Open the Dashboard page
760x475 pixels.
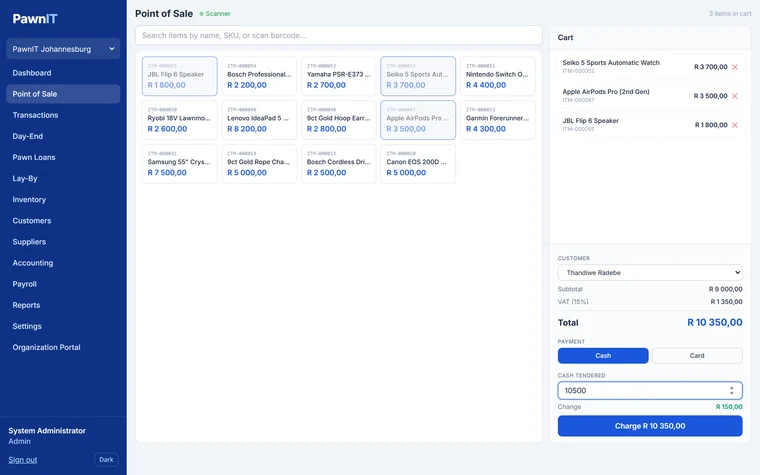(x=63, y=73)
